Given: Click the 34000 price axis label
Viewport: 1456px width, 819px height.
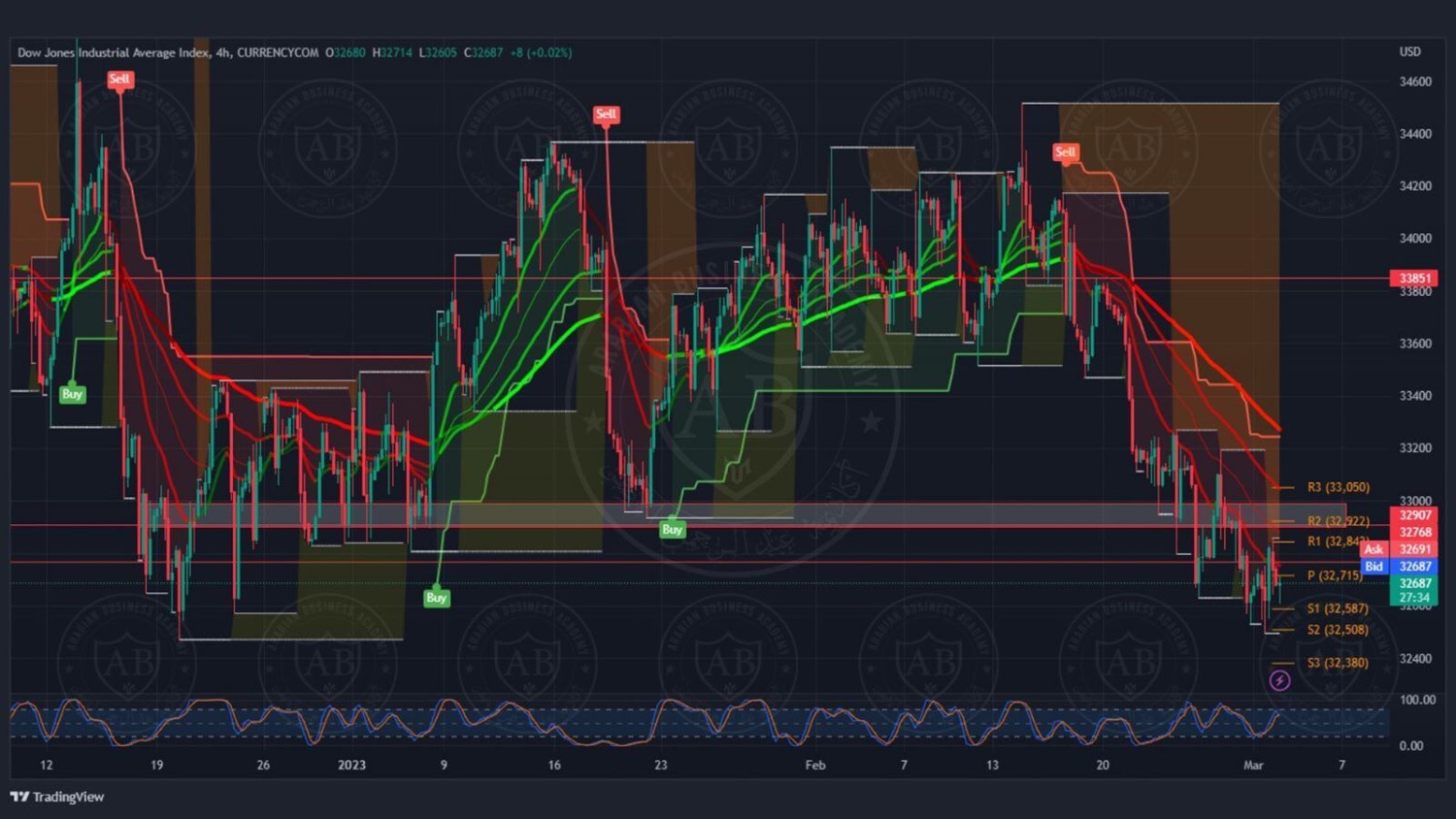Looking at the screenshot, I should tap(1415, 239).
